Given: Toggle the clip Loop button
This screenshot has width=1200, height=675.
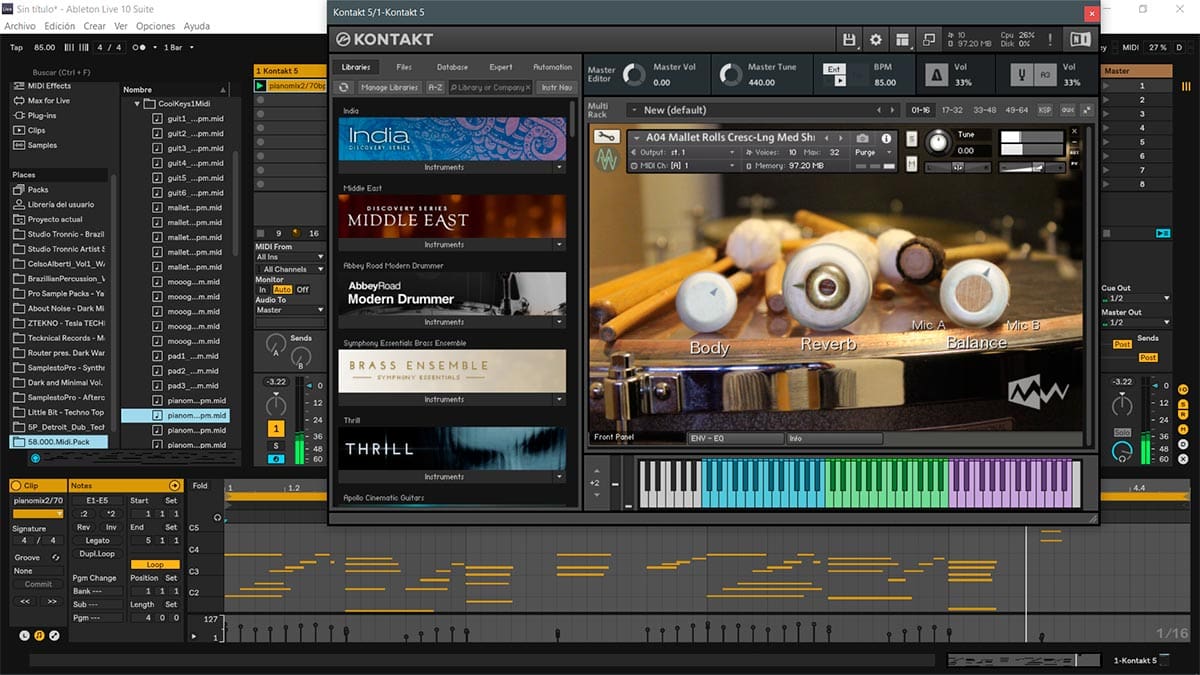Looking at the screenshot, I should click(155, 564).
